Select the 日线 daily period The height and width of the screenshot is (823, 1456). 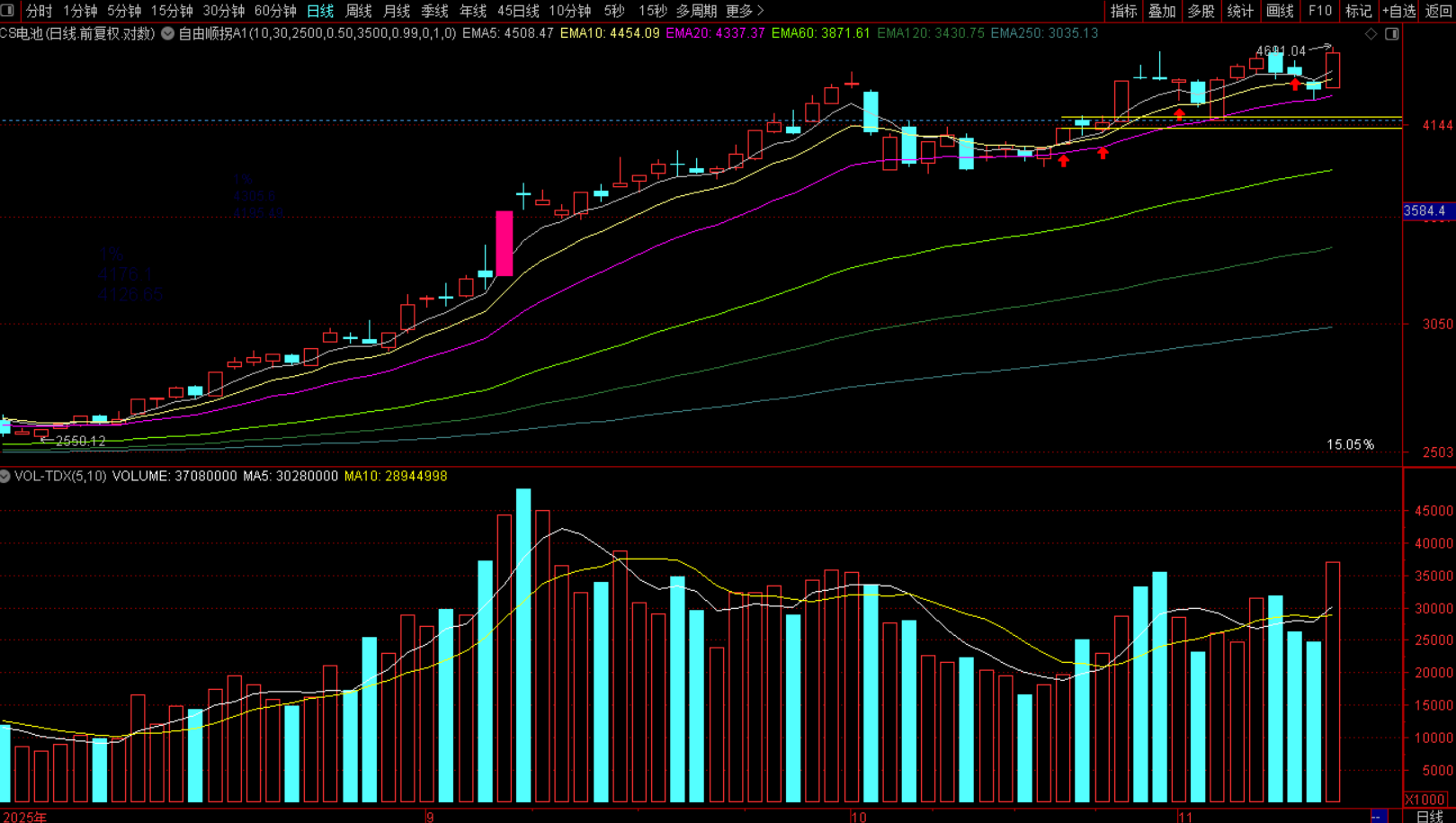click(320, 11)
